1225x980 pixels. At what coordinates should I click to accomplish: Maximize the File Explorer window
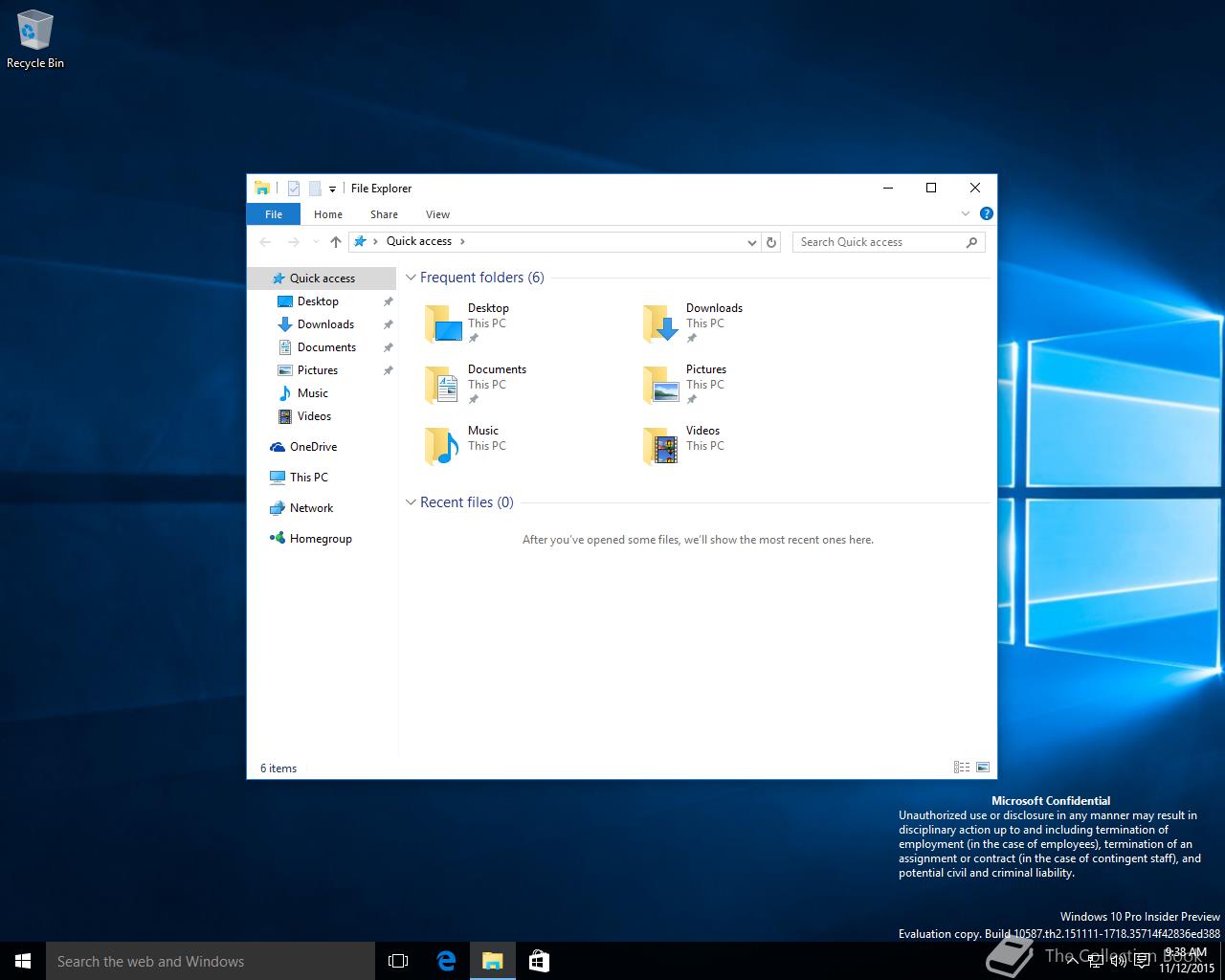(x=931, y=188)
